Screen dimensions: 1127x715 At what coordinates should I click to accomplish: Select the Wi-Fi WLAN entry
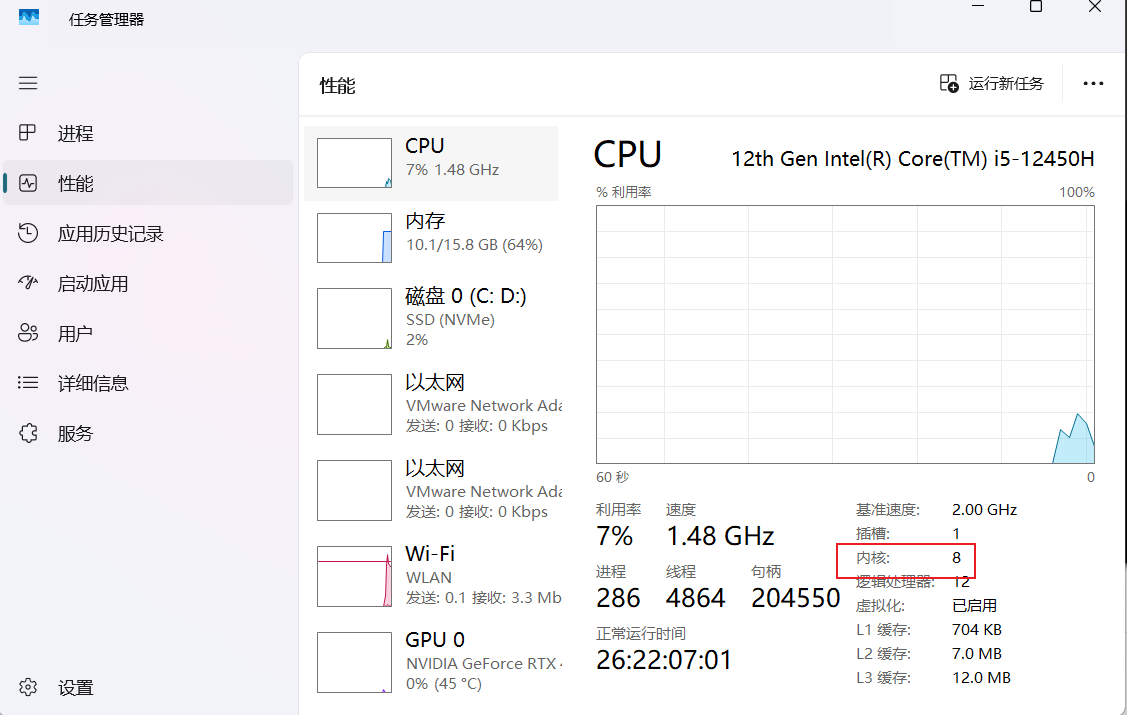431,576
